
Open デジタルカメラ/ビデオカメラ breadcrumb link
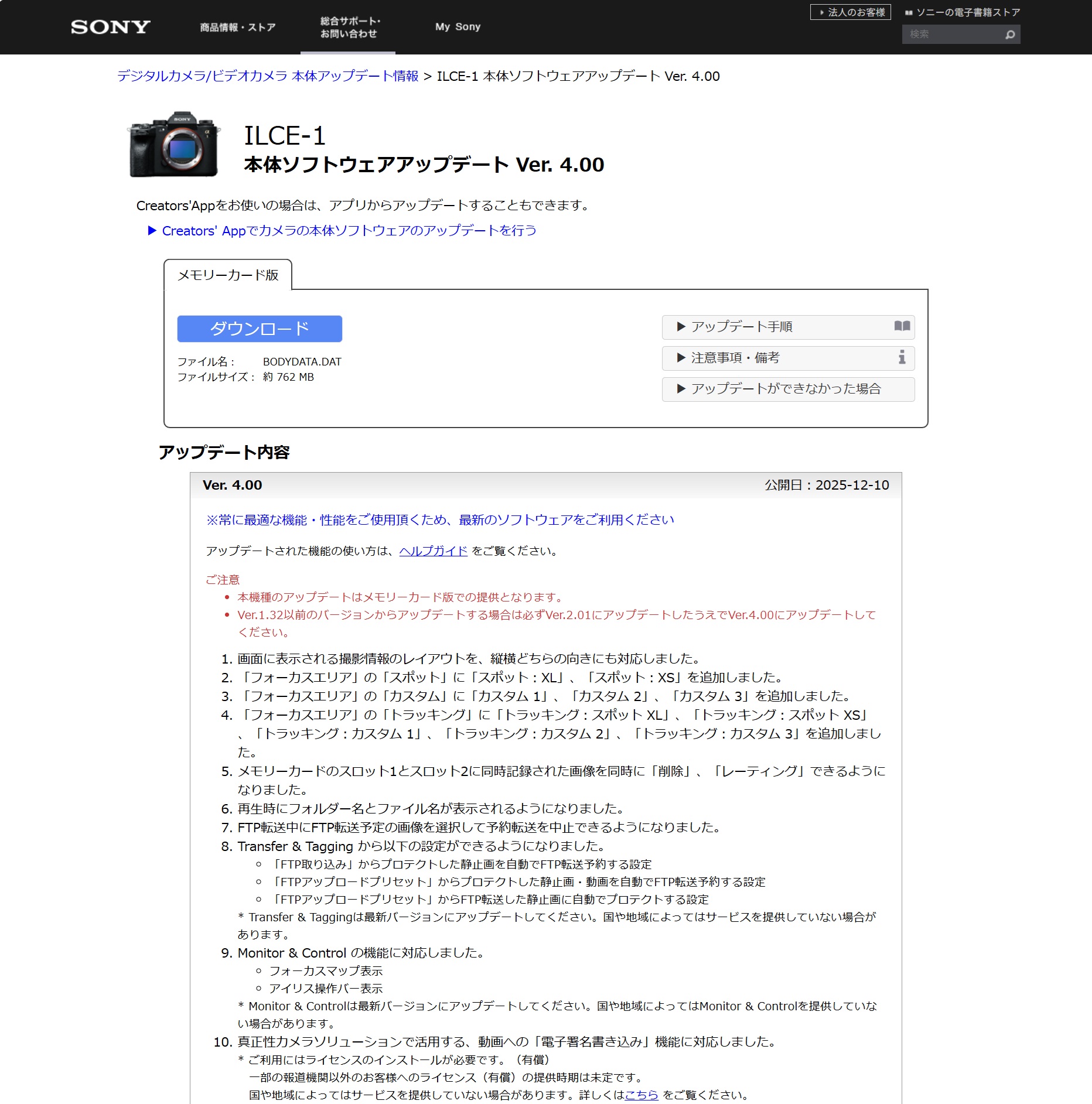coord(268,76)
